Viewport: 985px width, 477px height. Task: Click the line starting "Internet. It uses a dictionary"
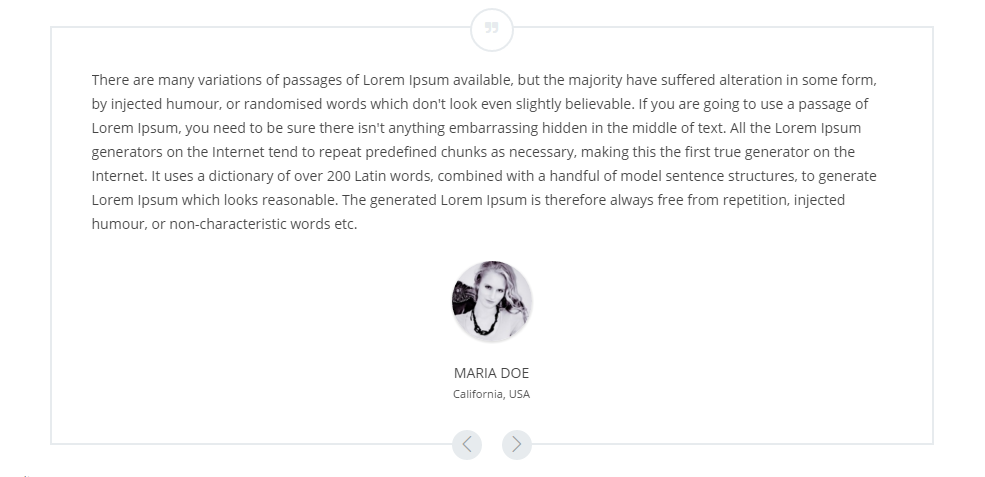pyautogui.click(x=484, y=176)
